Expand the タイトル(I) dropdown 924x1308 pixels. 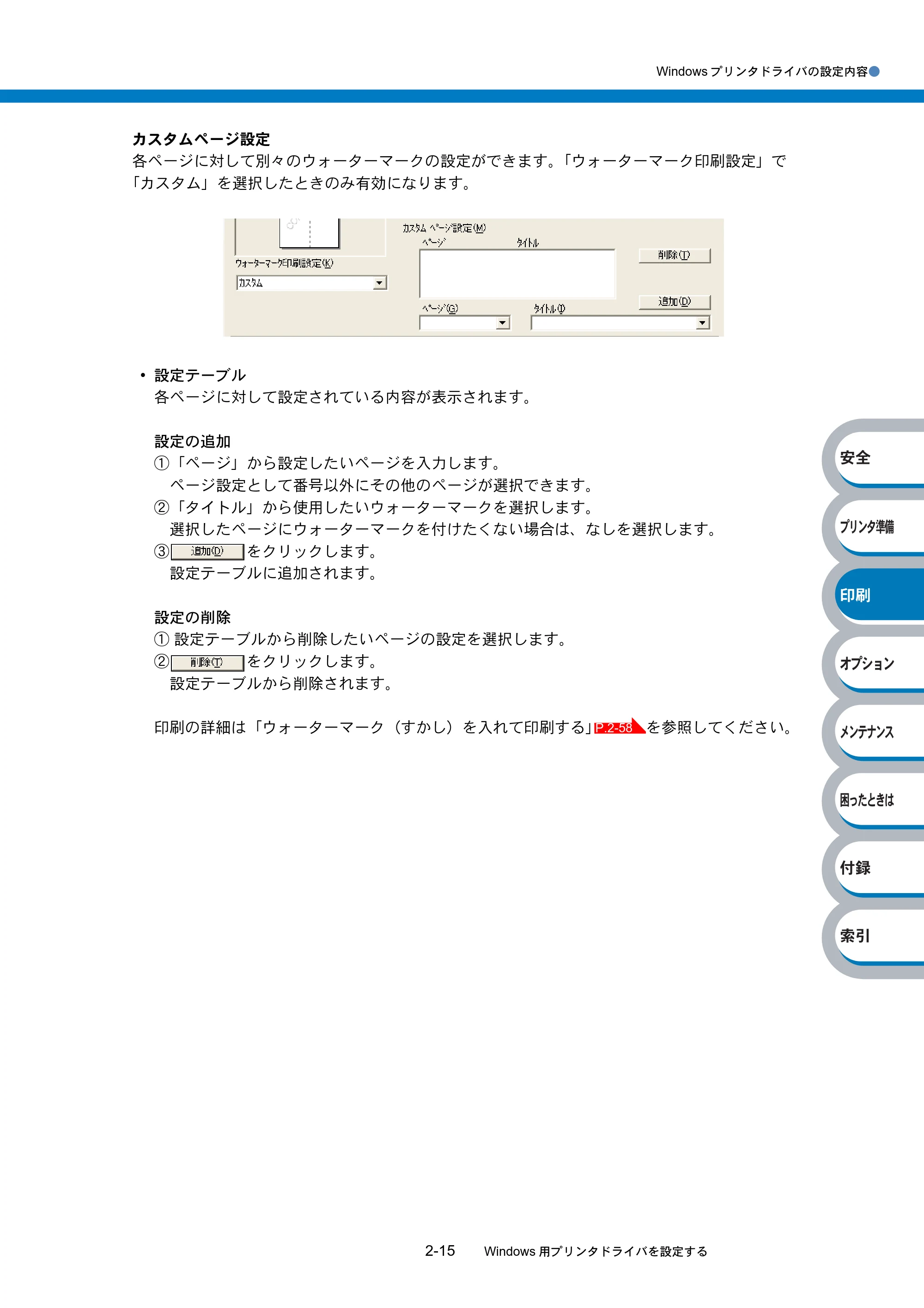pyautogui.click(x=620, y=323)
